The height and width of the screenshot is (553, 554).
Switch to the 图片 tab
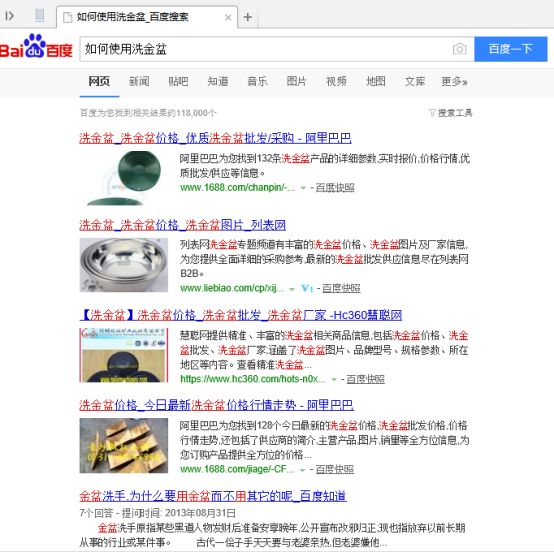(x=296, y=81)
